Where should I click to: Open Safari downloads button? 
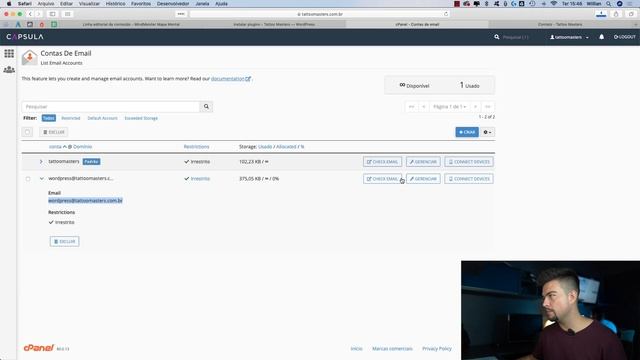pyautogui.click(x=601, y=14)
